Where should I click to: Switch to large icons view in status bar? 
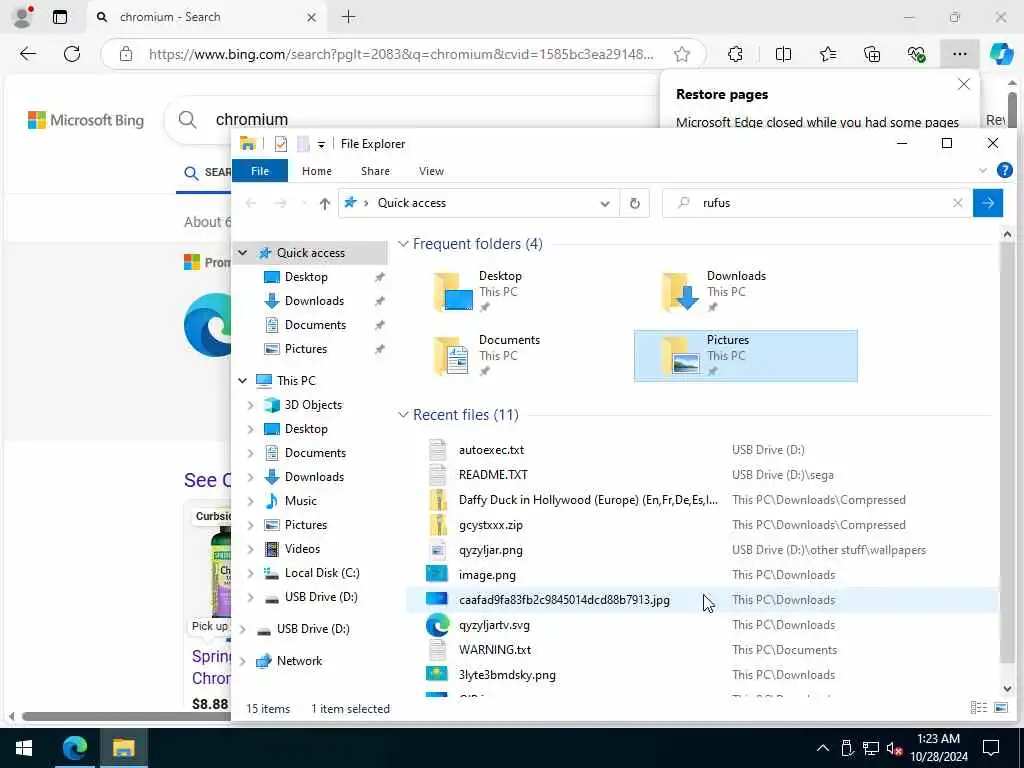coord(1000,708)
